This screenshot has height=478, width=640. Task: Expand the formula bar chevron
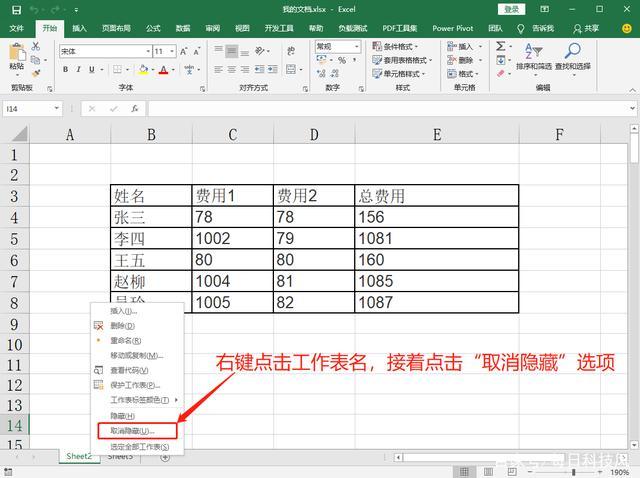tap(632, 109)
